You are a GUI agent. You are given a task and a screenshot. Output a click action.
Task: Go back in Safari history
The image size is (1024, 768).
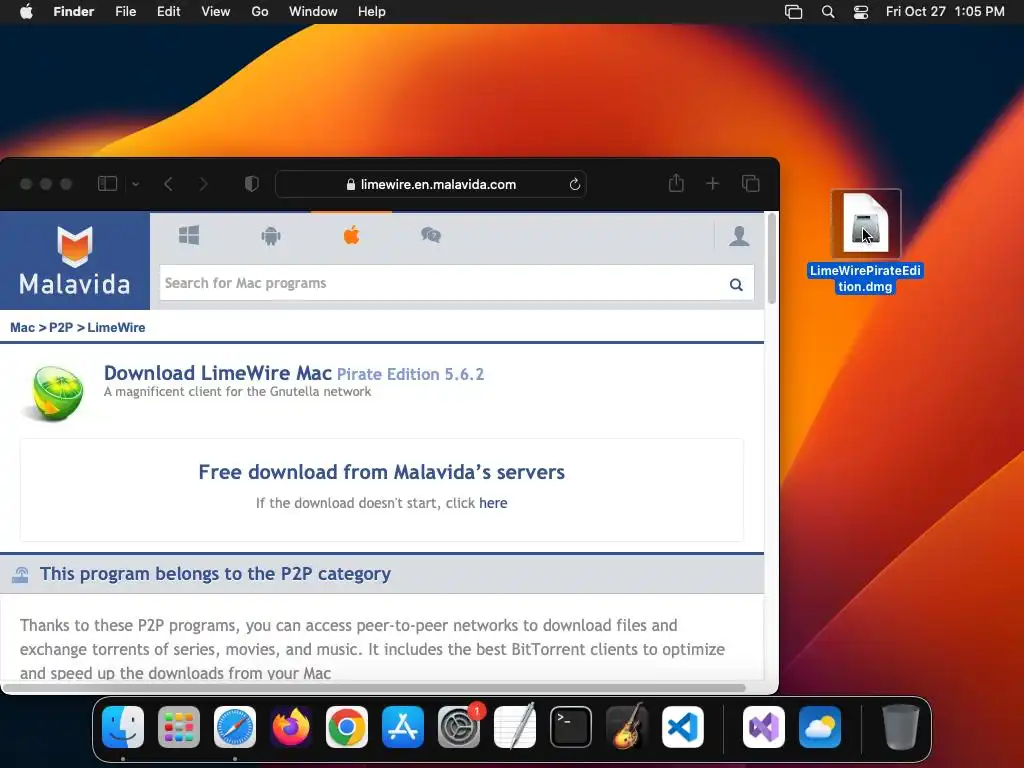[168, 184]
